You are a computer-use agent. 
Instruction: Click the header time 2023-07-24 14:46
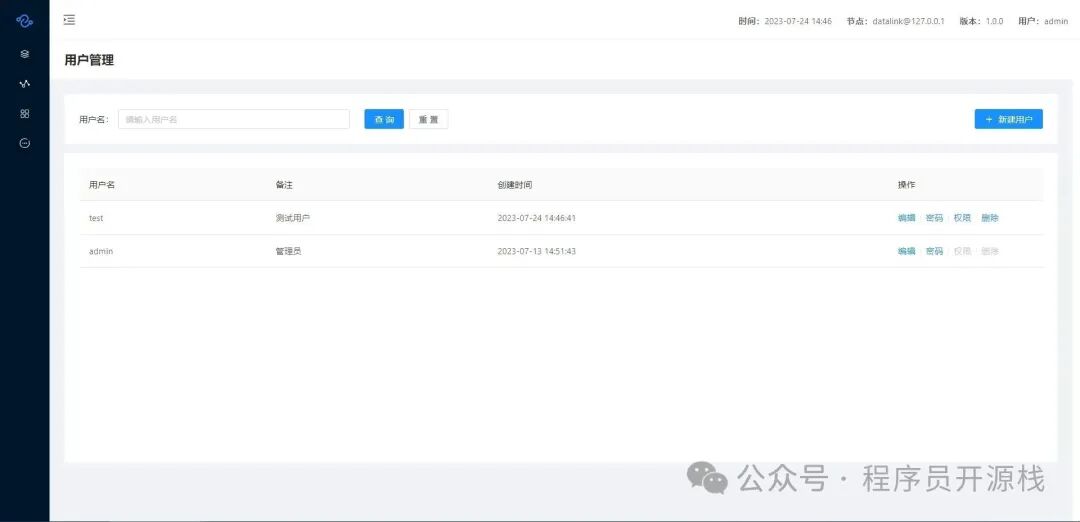tap(798, 21)
